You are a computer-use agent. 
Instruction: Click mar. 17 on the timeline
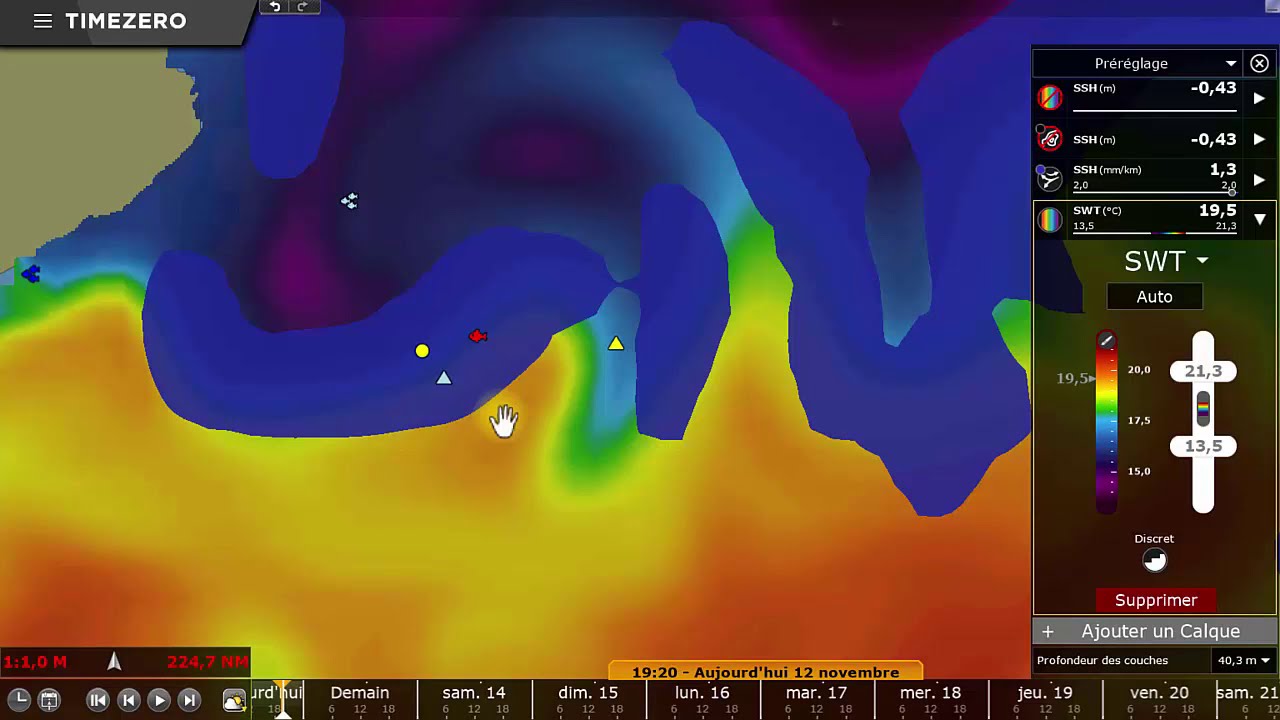pyautogui.click(x=816, y=692)
